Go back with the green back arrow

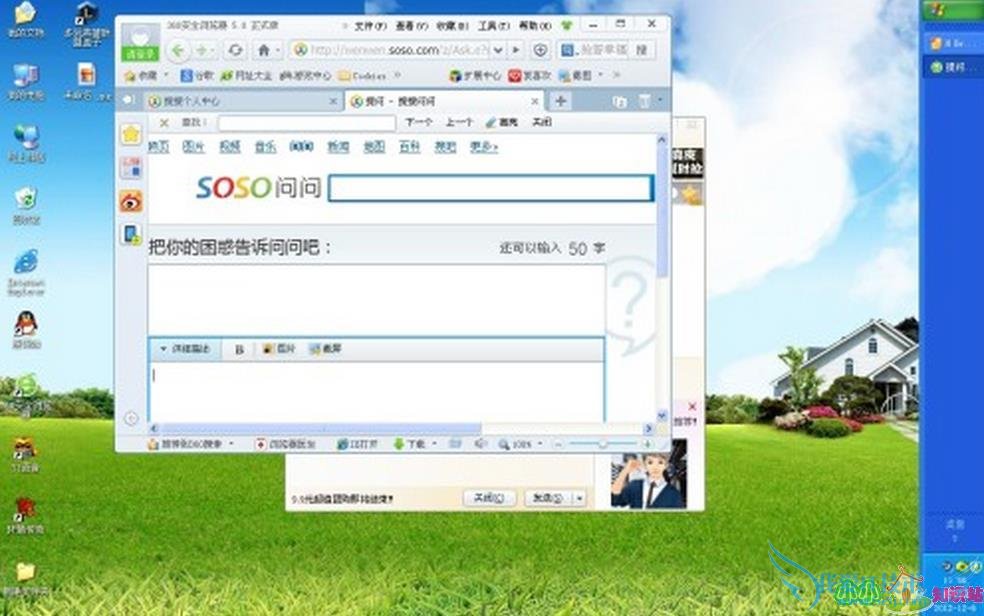tap(178, 50)
